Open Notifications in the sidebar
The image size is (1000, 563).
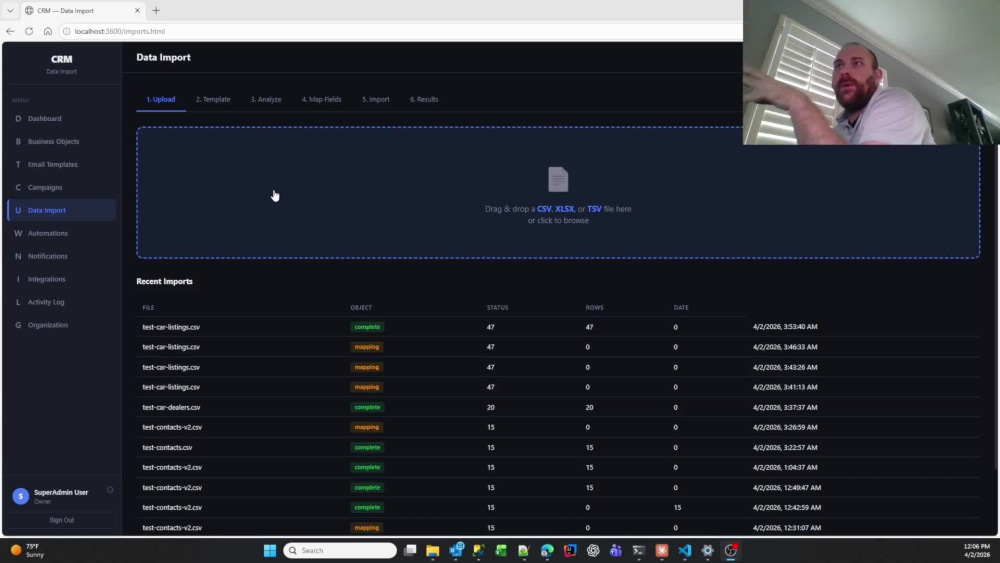[61, 256]
